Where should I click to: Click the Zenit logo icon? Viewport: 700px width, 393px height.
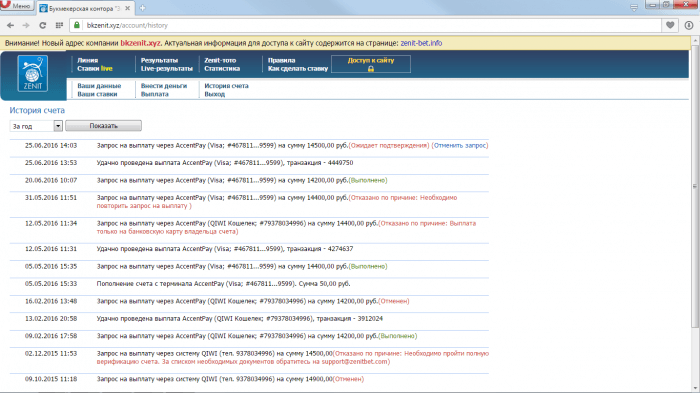point(33,74)
